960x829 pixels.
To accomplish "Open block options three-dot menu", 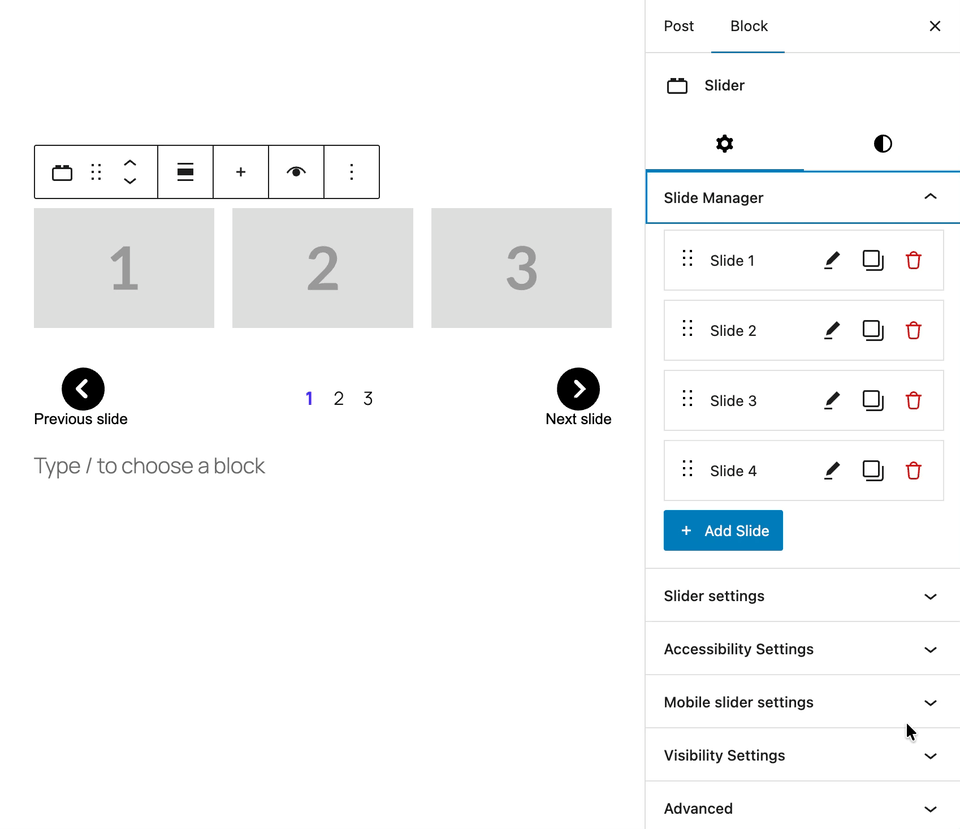I will point(351,172).
